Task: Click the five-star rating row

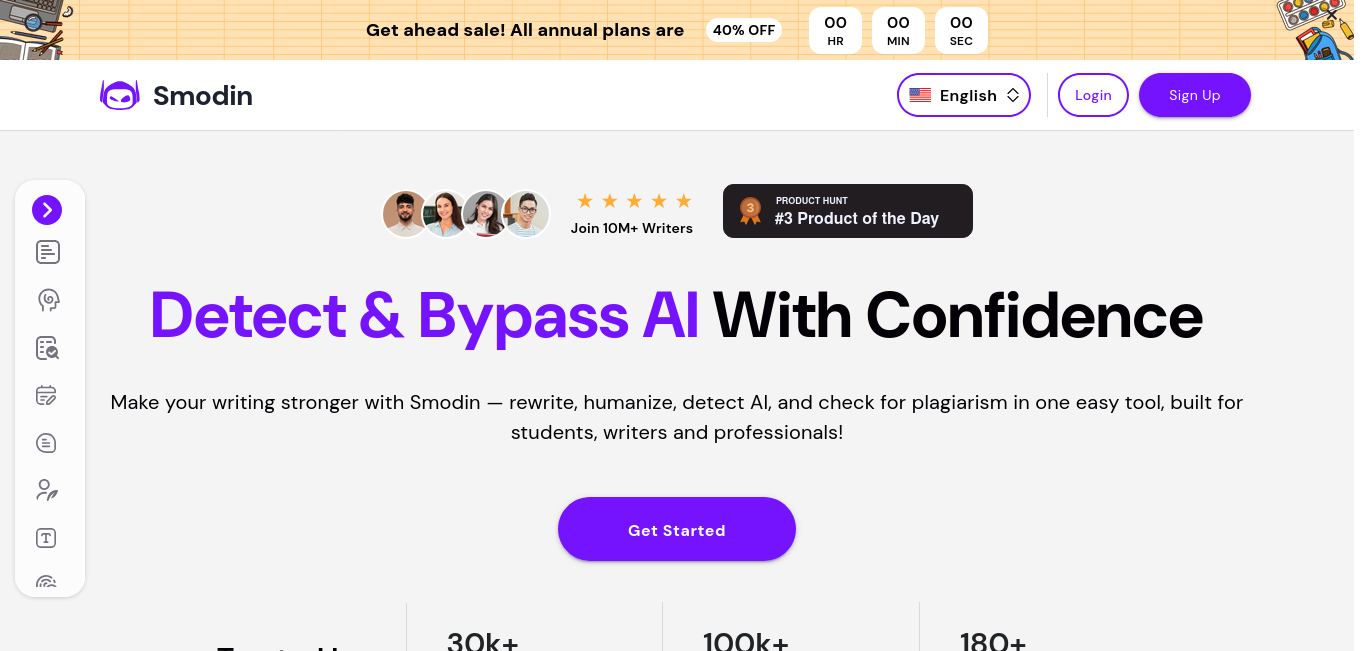Action: pyautogui.click(x=634, y=201)
